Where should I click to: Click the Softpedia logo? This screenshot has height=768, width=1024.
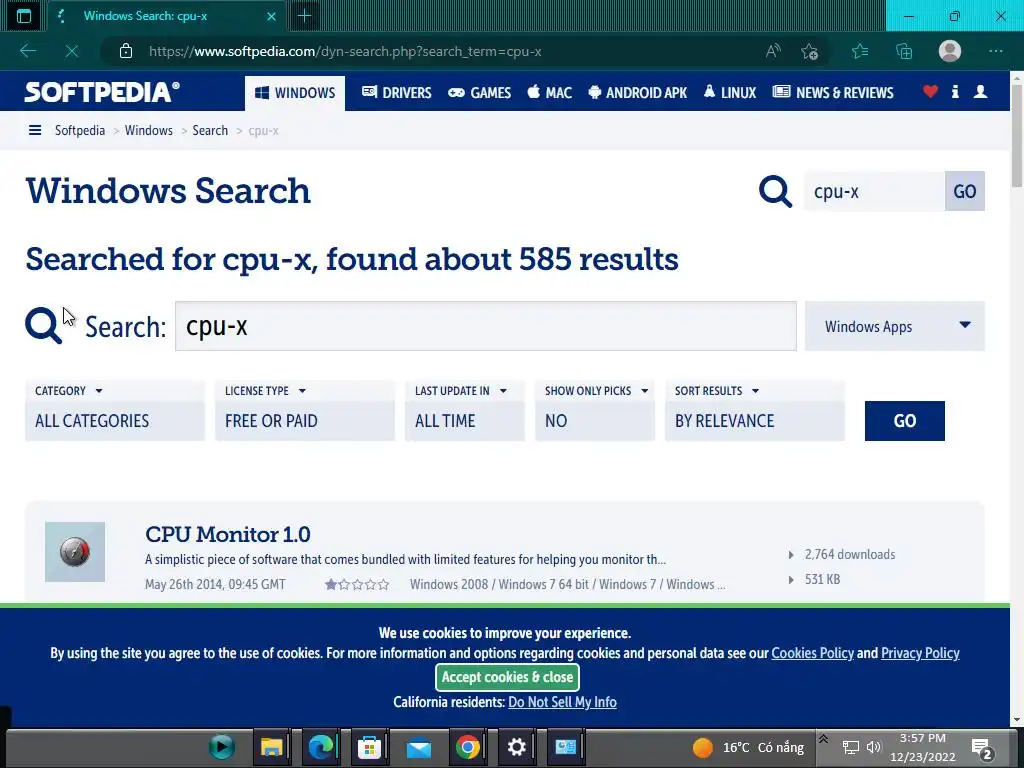[102, 92]
